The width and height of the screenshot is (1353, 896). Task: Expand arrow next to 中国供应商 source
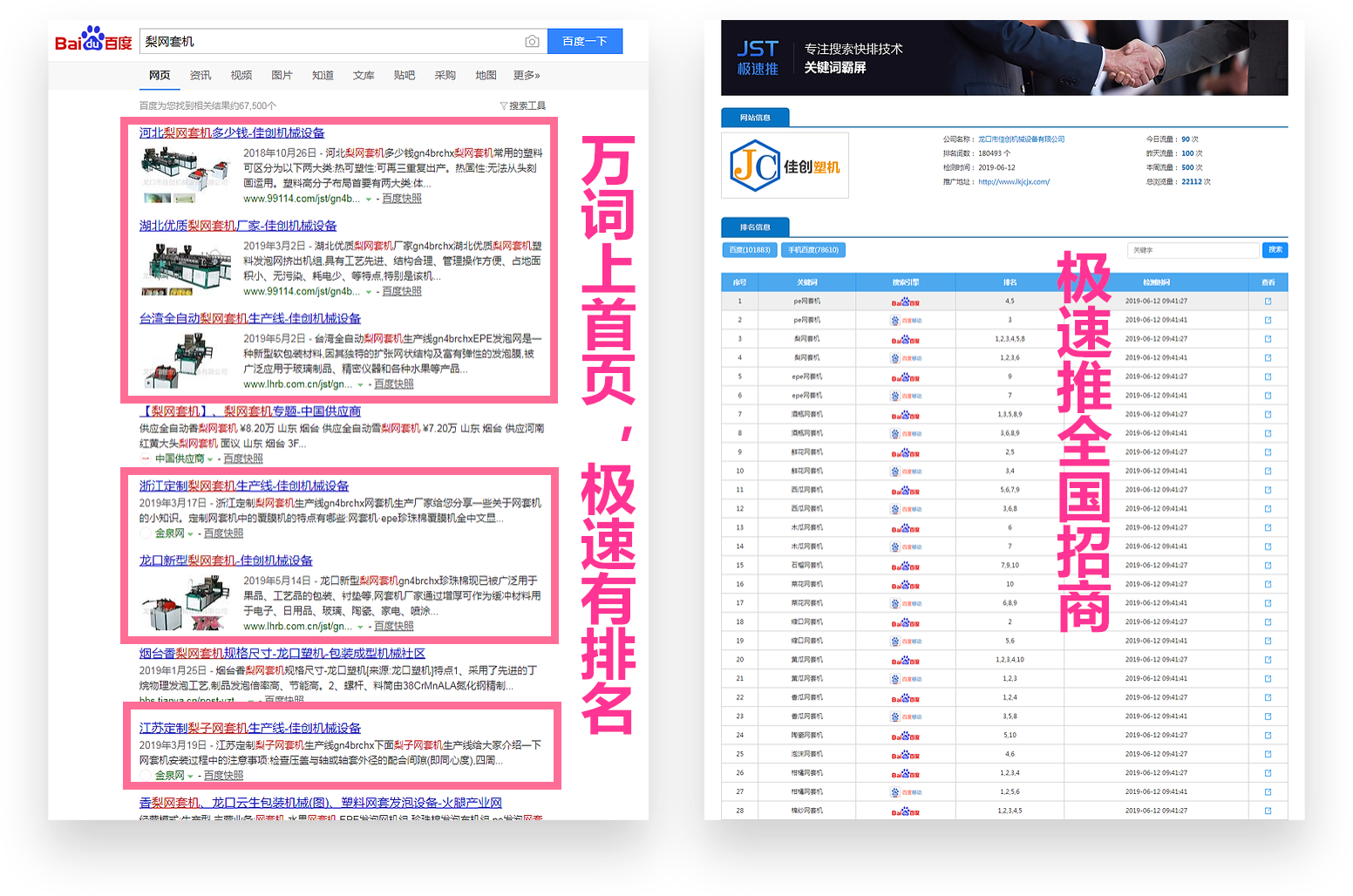pyautogui.click(x=210, y=459)
